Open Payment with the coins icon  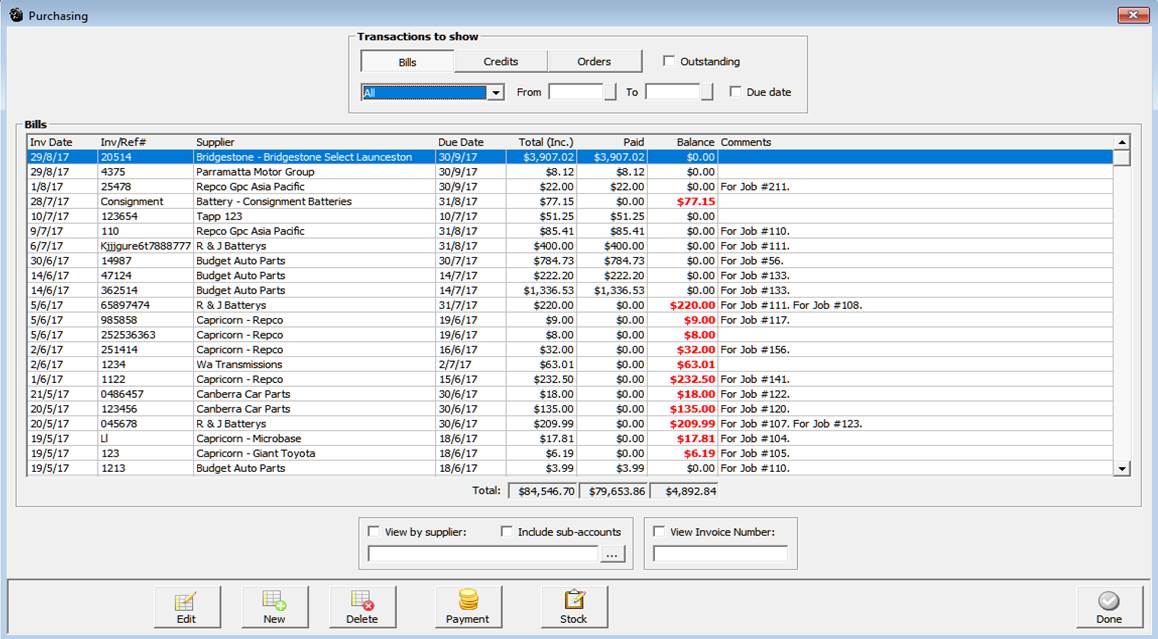pos(467,607)
